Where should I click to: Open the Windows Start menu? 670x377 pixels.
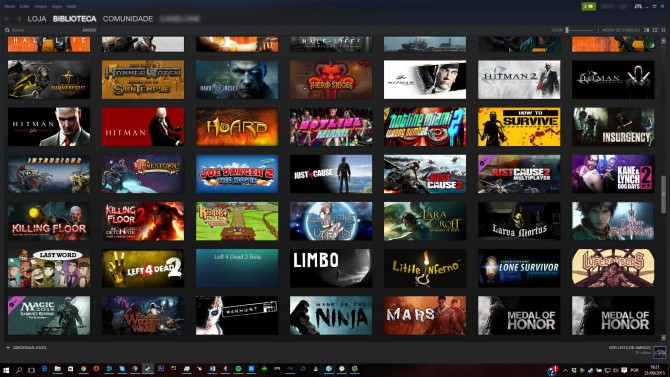point(6,369)
